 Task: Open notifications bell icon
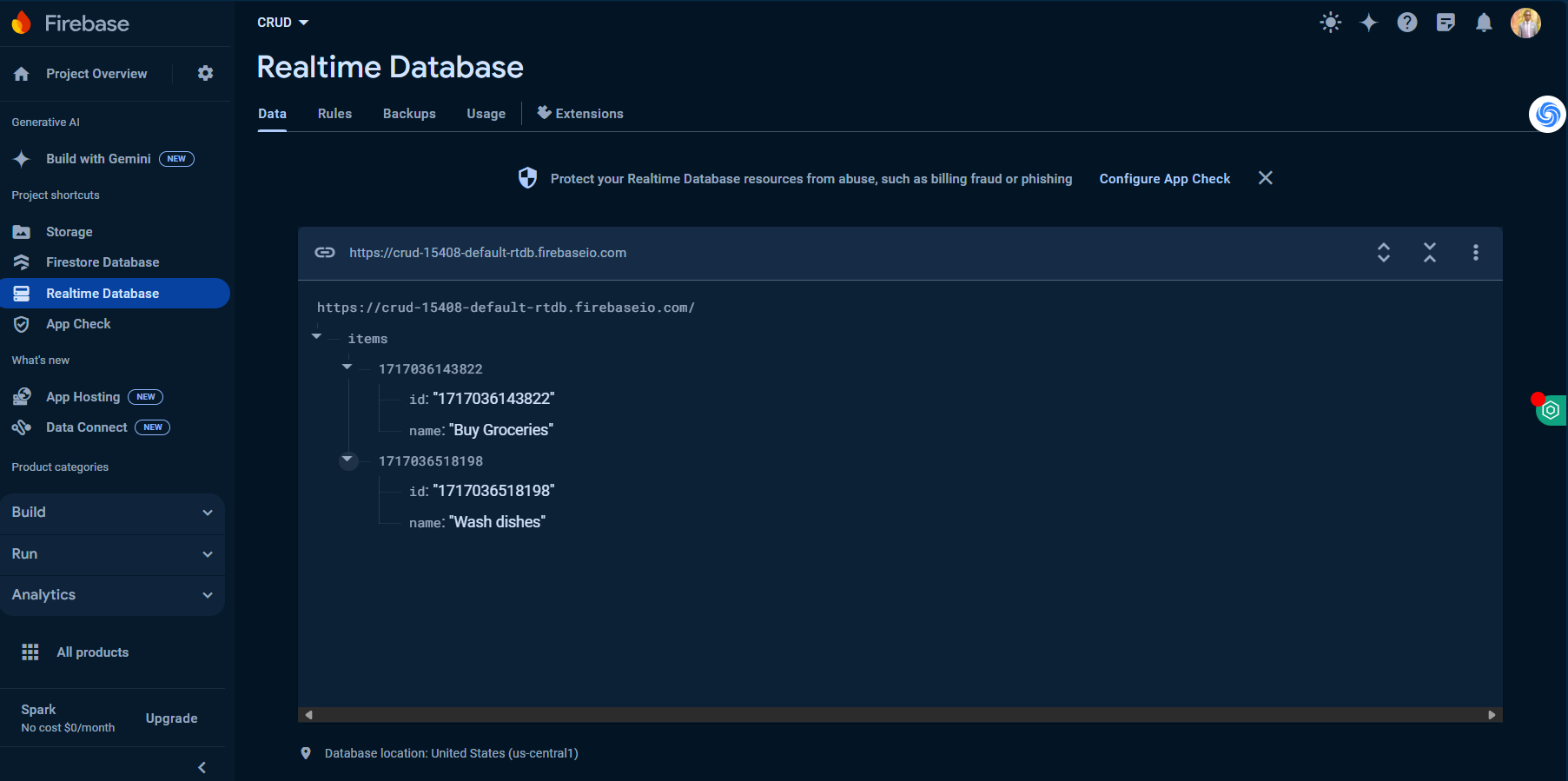pos(1484,23)
